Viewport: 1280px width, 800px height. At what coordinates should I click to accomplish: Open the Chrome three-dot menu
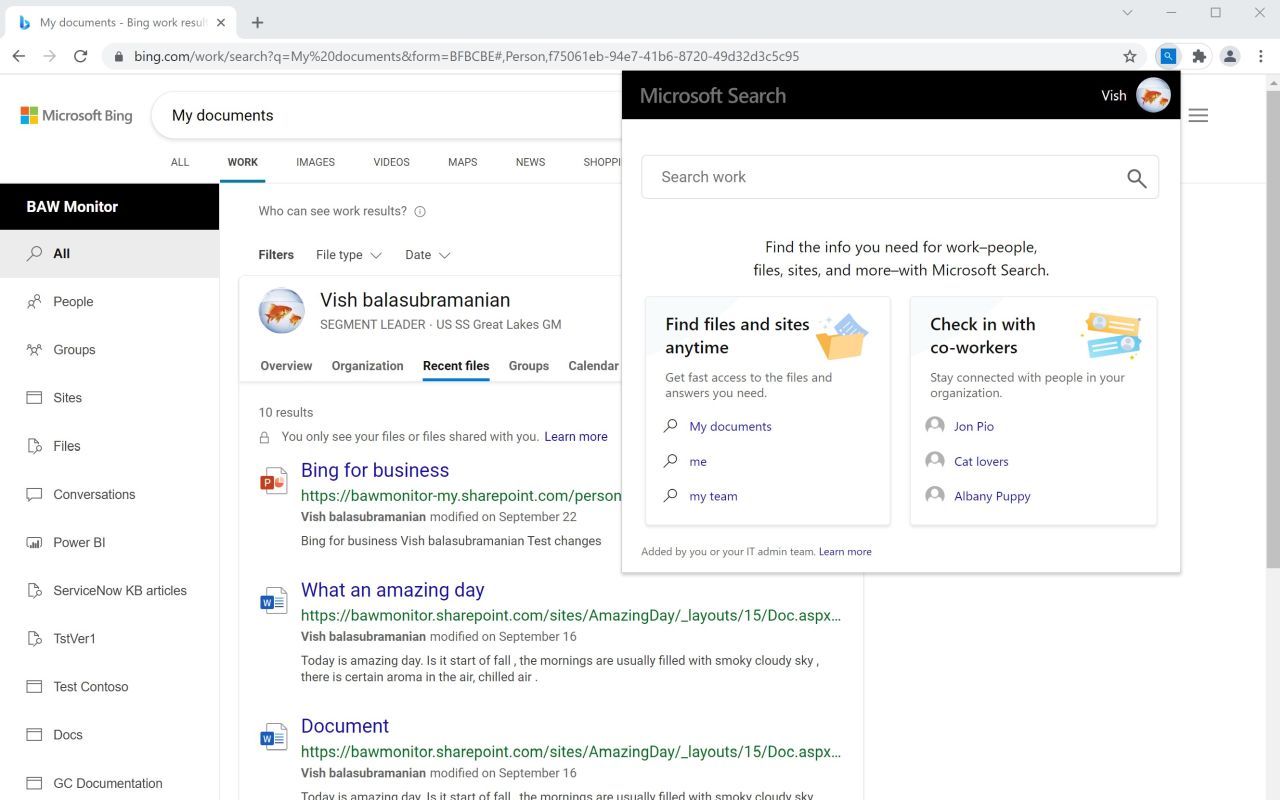point(1261,56)
